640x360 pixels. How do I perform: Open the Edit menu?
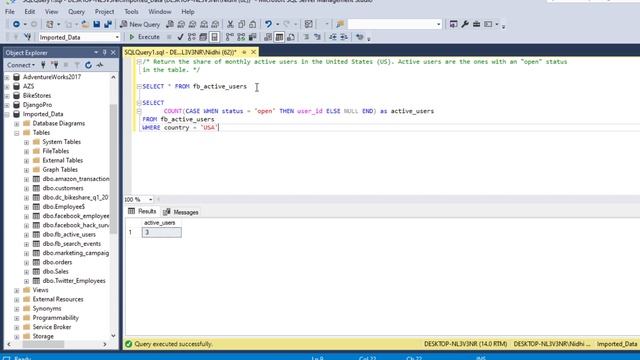pyautogui.click(x=29, y=11)
